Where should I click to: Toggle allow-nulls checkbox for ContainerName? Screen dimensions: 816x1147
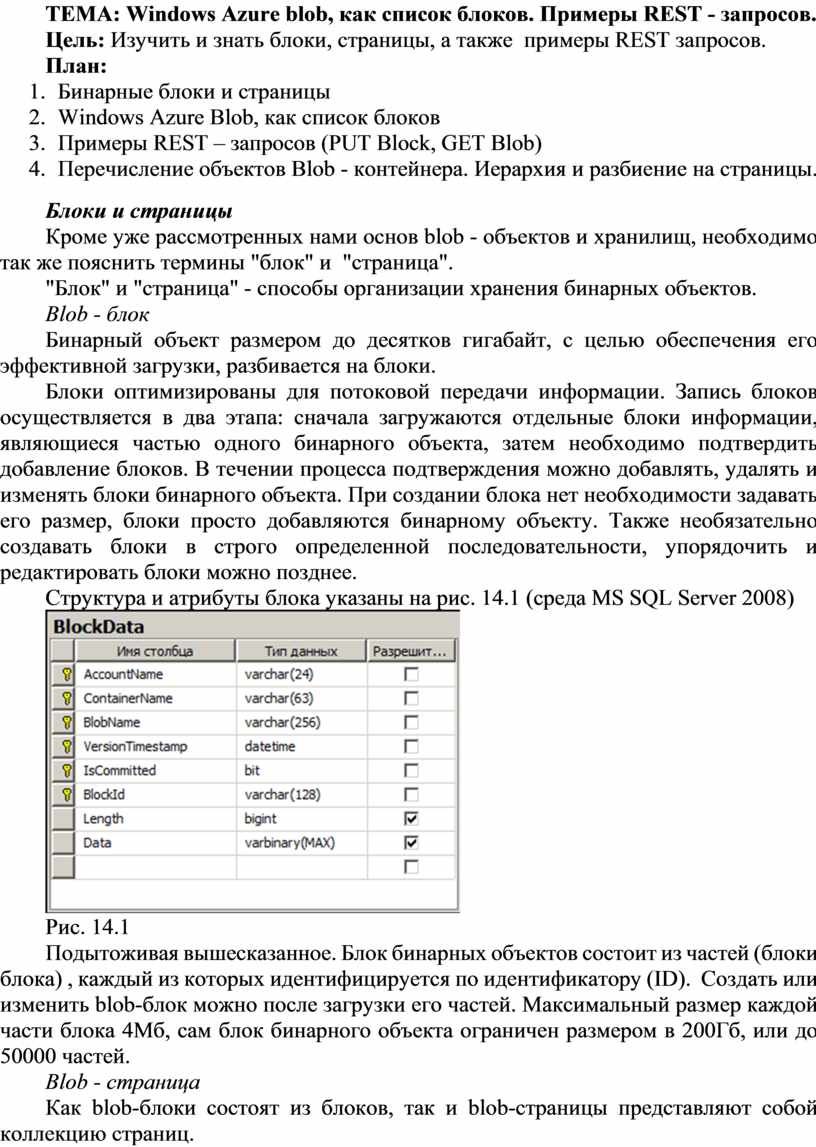412,698
